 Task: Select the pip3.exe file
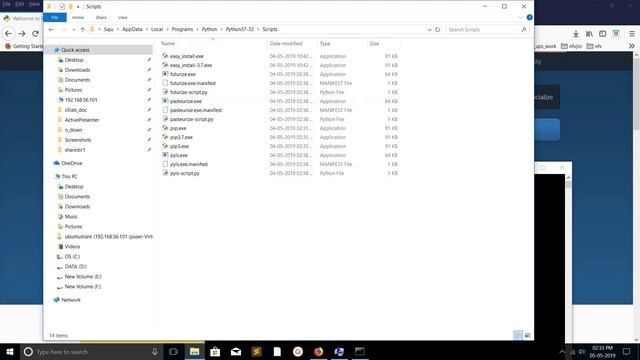(x=179, y=146)
